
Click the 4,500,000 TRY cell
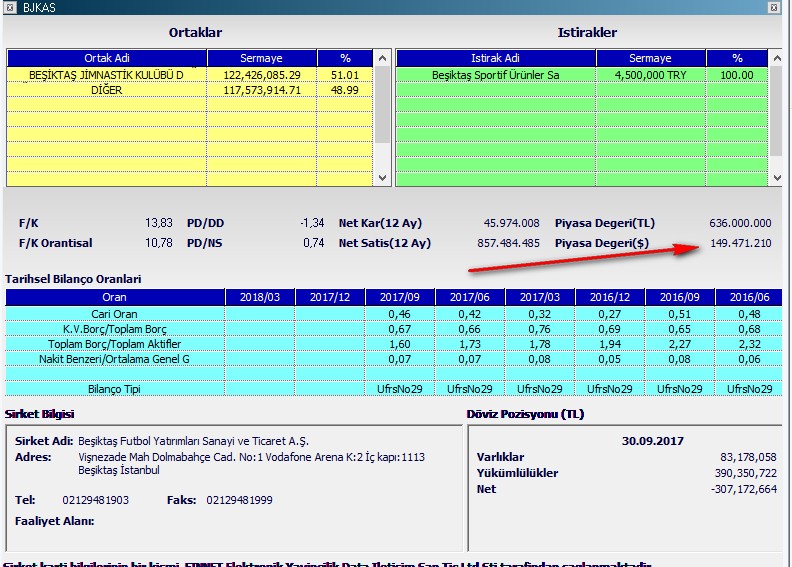(x=650, y=75)
